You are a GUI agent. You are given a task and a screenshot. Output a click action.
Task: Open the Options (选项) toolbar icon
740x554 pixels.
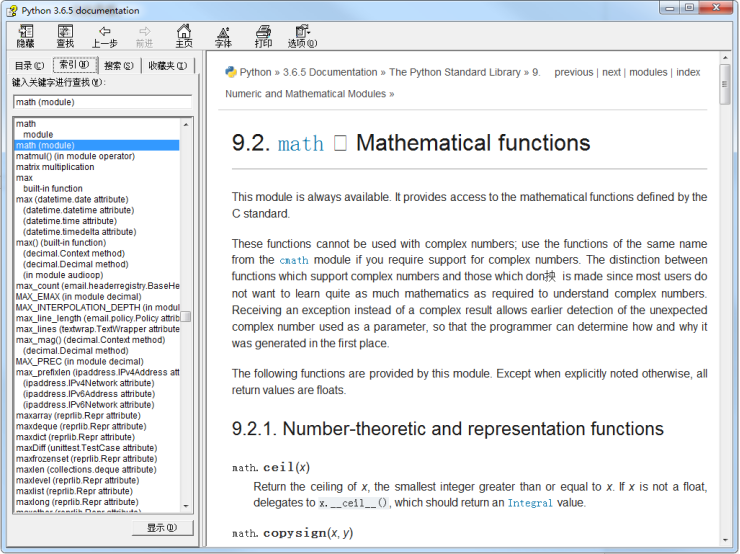[302, 37]
